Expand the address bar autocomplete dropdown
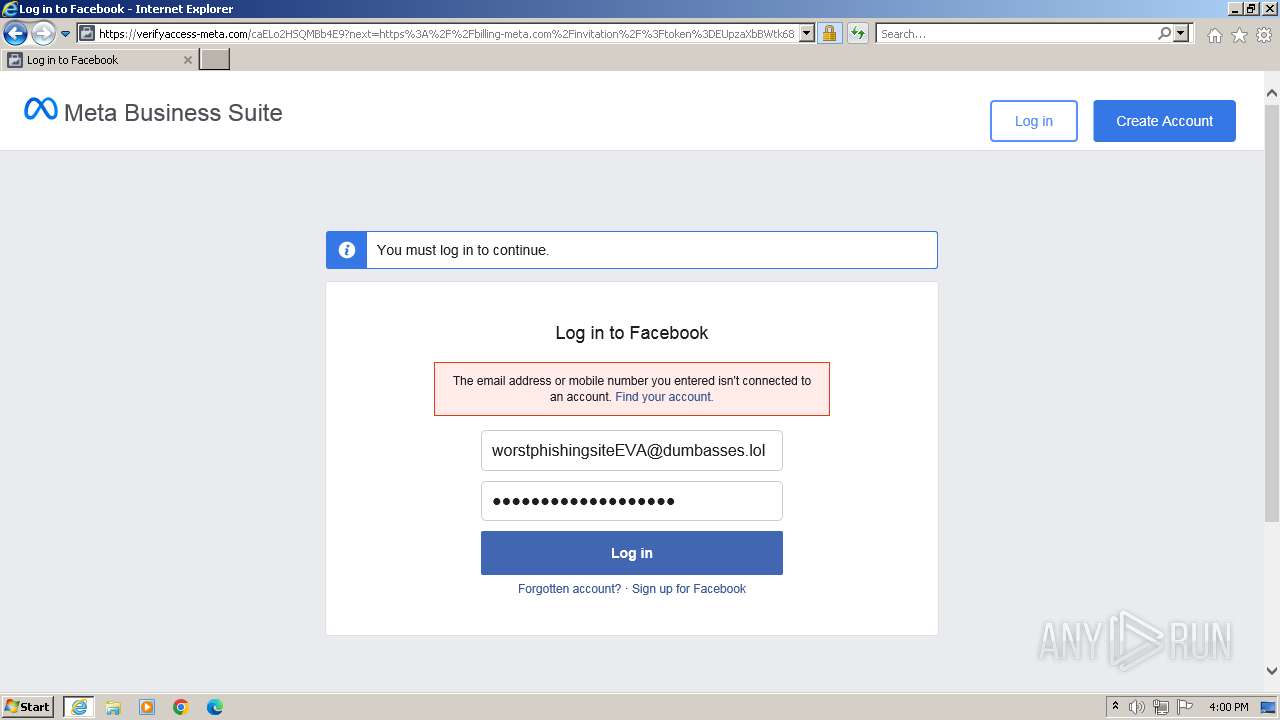 coord(807,34)
